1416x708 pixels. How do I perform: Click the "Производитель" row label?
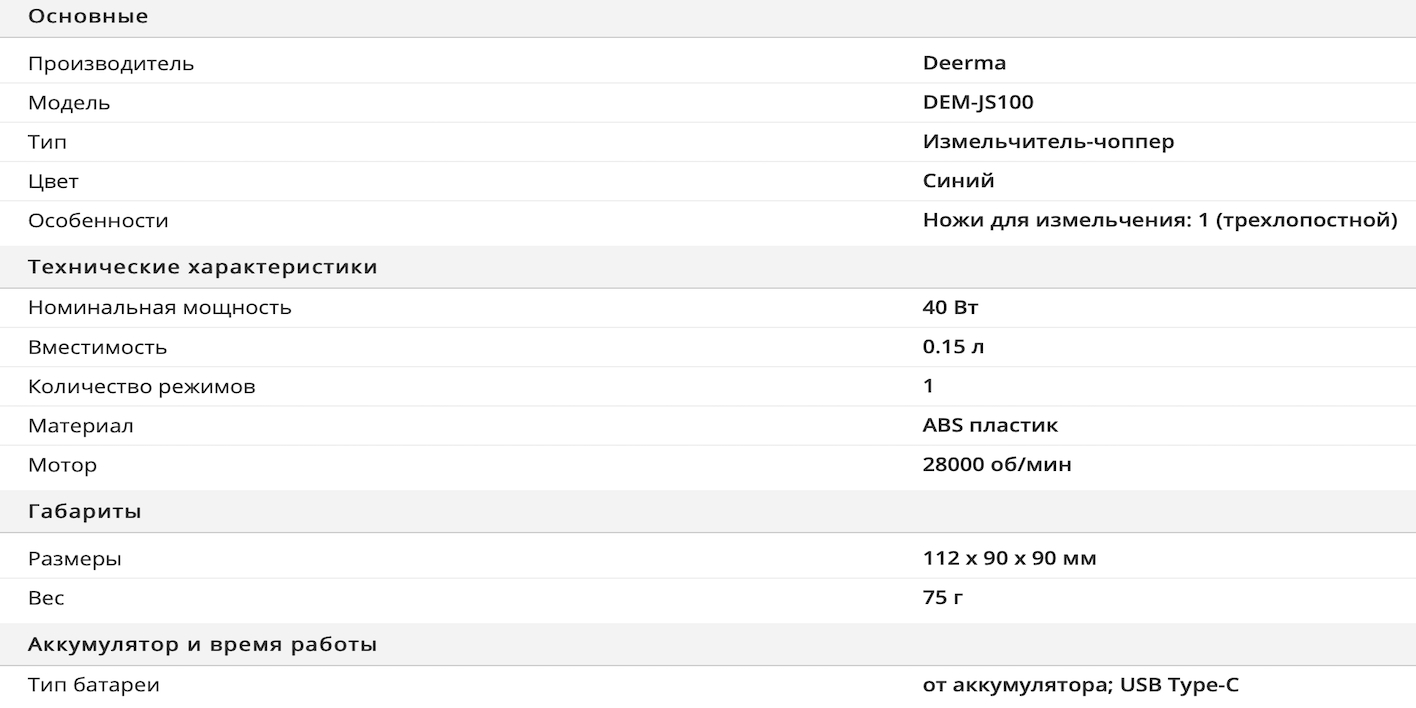point(111,64)
